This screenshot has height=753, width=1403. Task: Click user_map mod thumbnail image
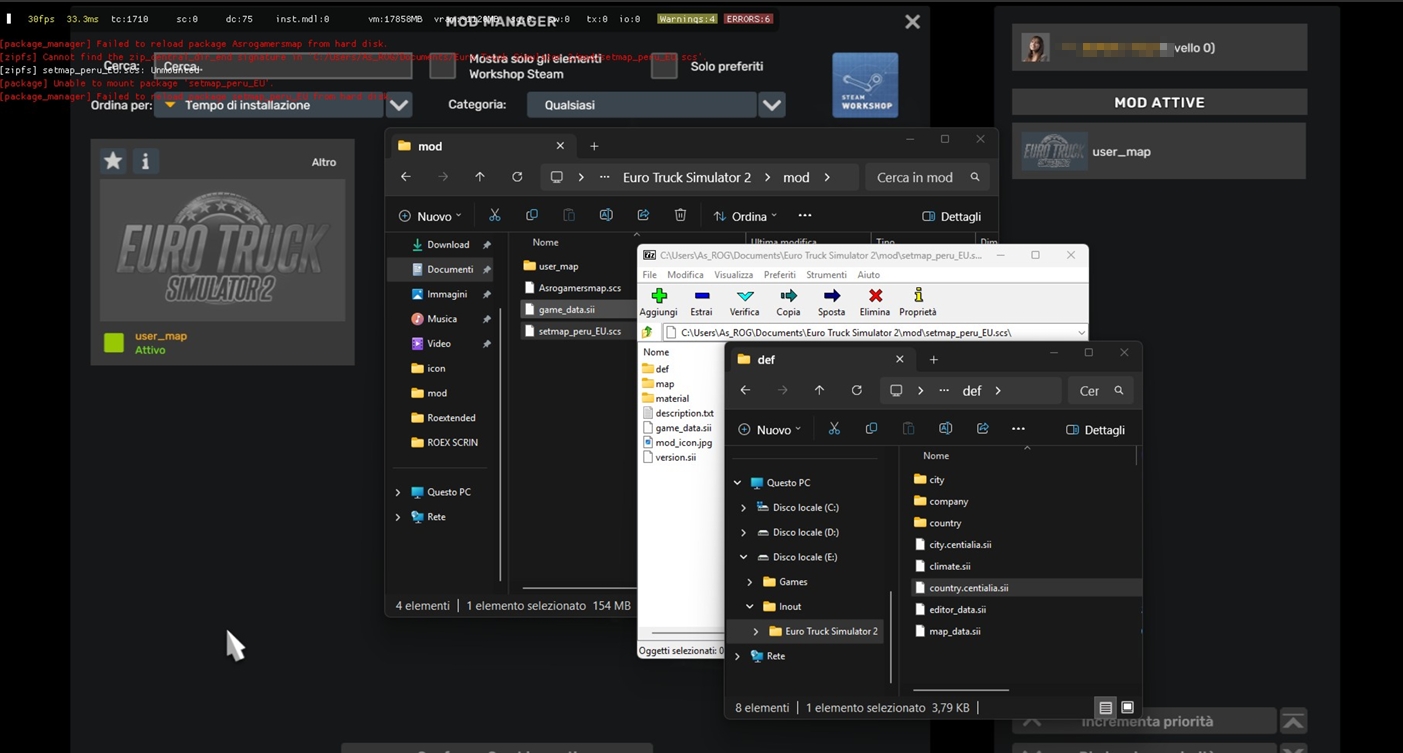222,250
